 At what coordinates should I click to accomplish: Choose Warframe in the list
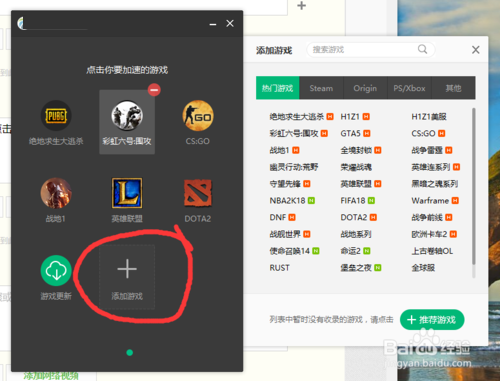coord(430,201)
